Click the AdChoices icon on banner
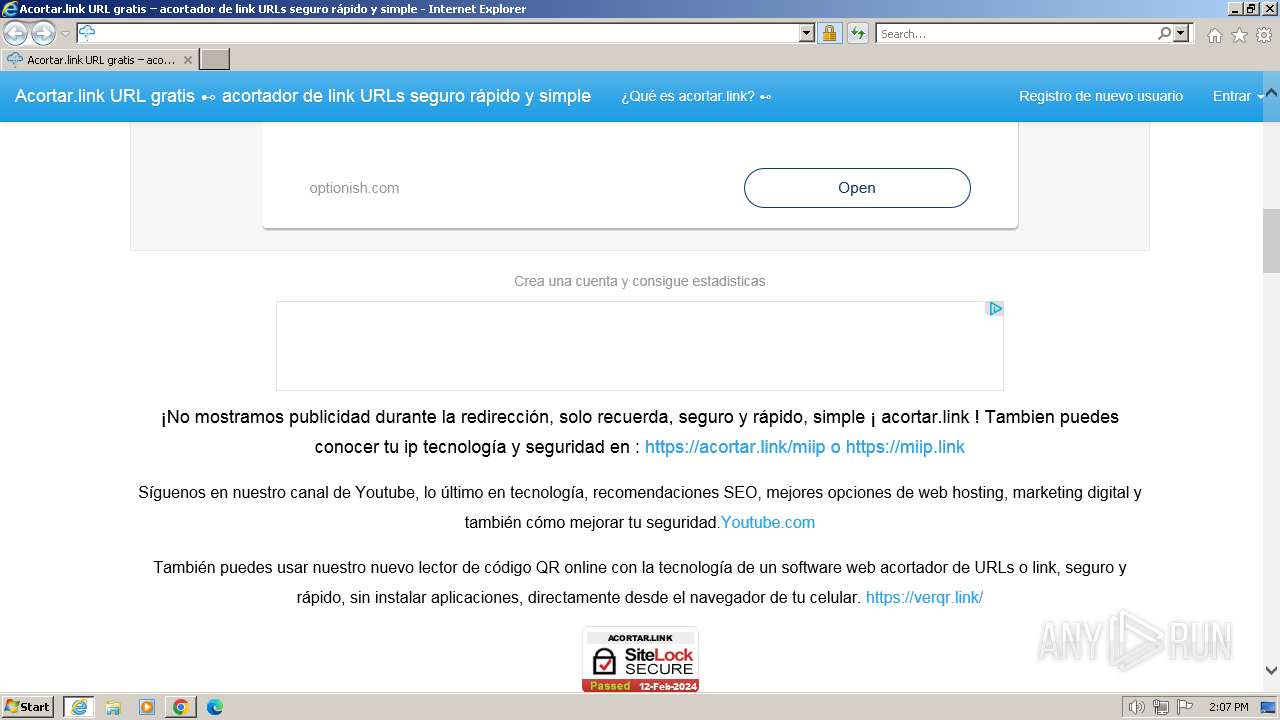The image size is (1280, 720). point(995,309)
